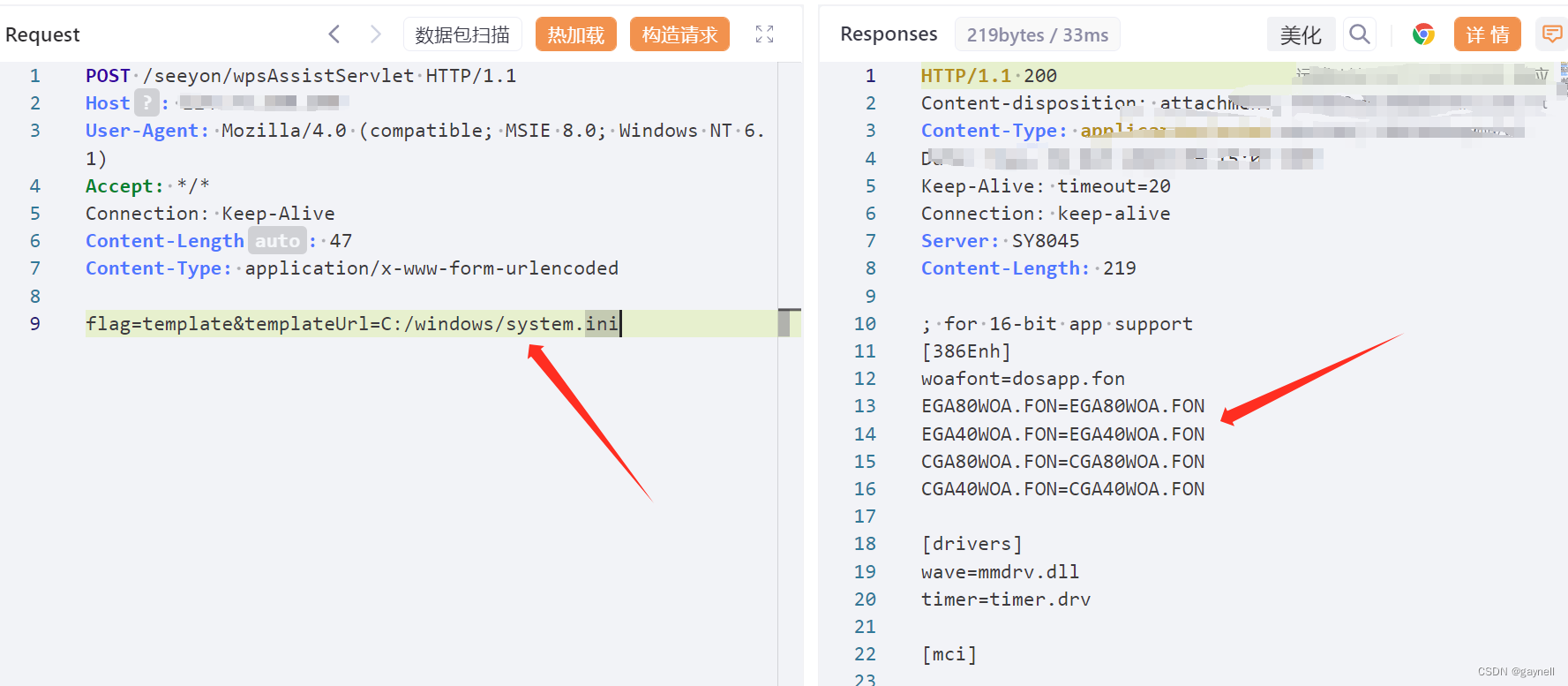Viewport: 1568px width, 686px height.
Task: Click the timer=timer.drv line
Action: (1006, 599)
